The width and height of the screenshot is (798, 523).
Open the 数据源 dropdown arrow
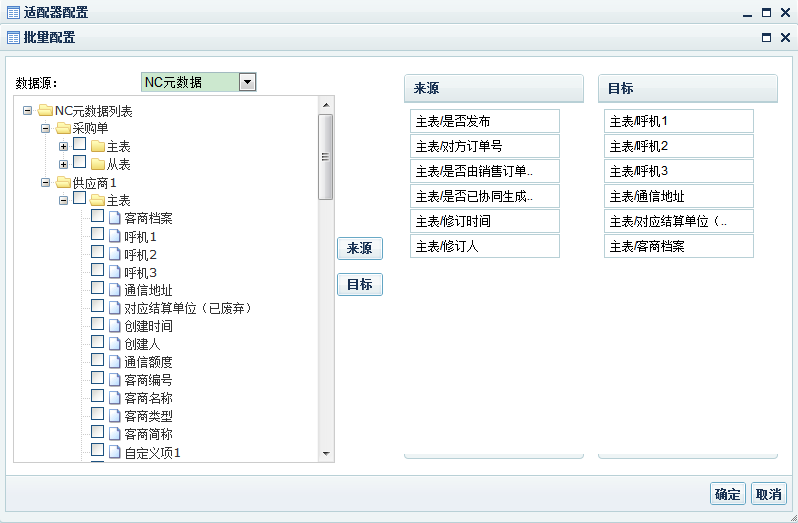point(247,82)
